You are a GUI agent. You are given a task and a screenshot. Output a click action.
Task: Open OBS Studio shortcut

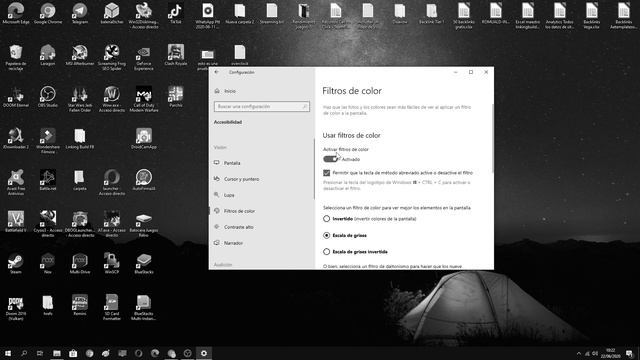click(x=48, y=97)
